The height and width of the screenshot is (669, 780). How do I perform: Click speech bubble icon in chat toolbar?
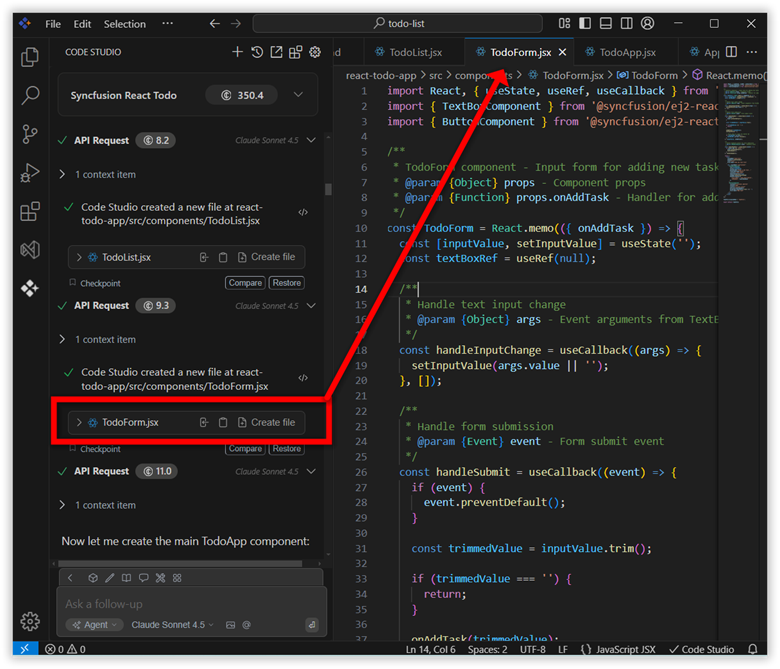(x=144, y=578)
